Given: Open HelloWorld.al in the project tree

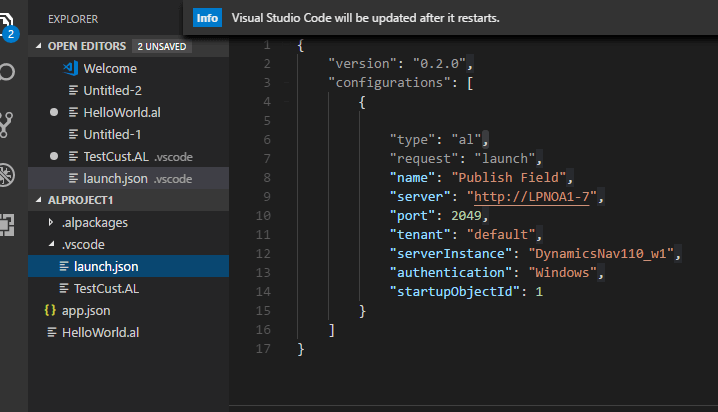Looking at the screenshot, I should [x=128, y=332].
